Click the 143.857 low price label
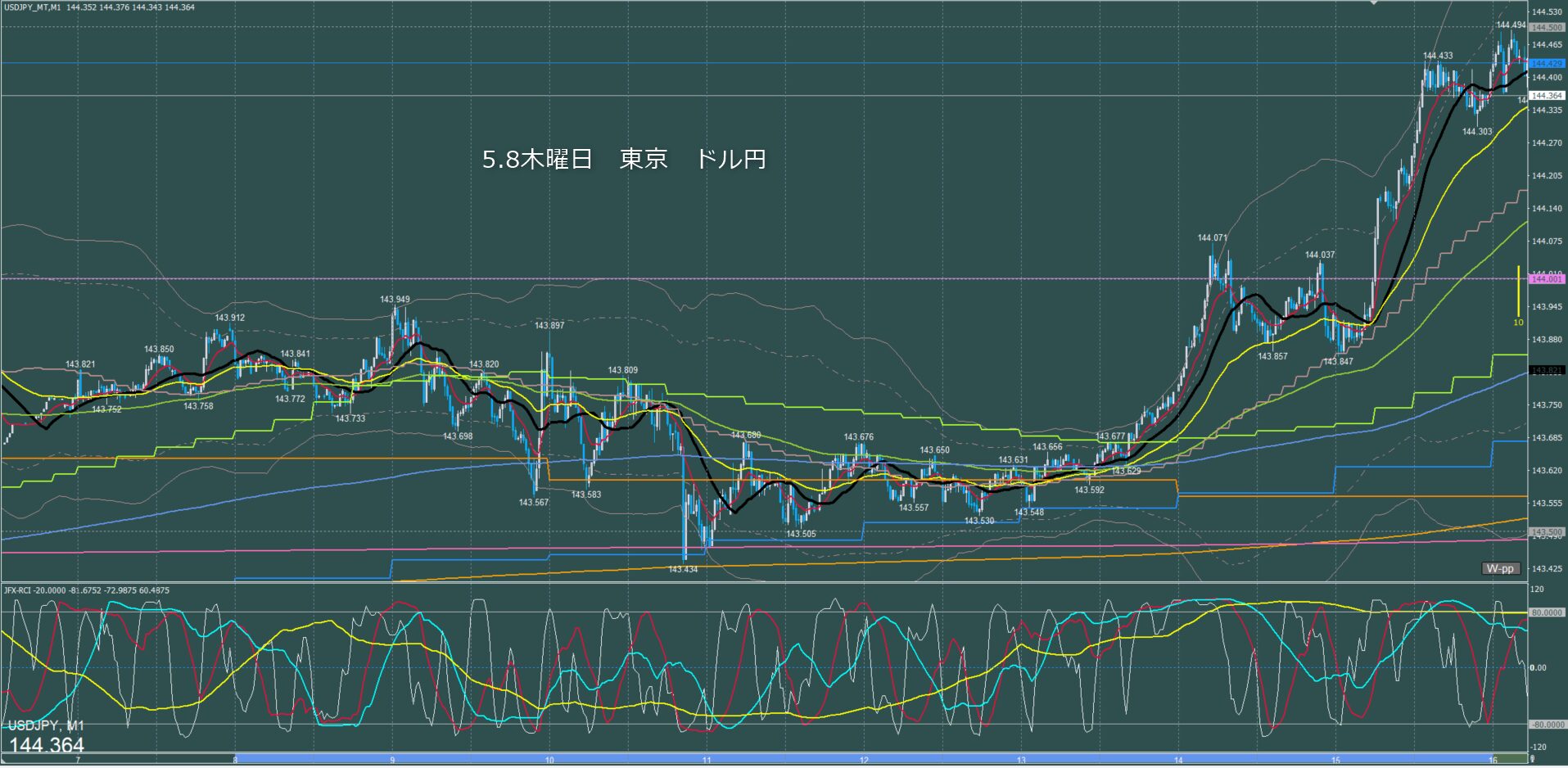 [x=1272, y=356]
